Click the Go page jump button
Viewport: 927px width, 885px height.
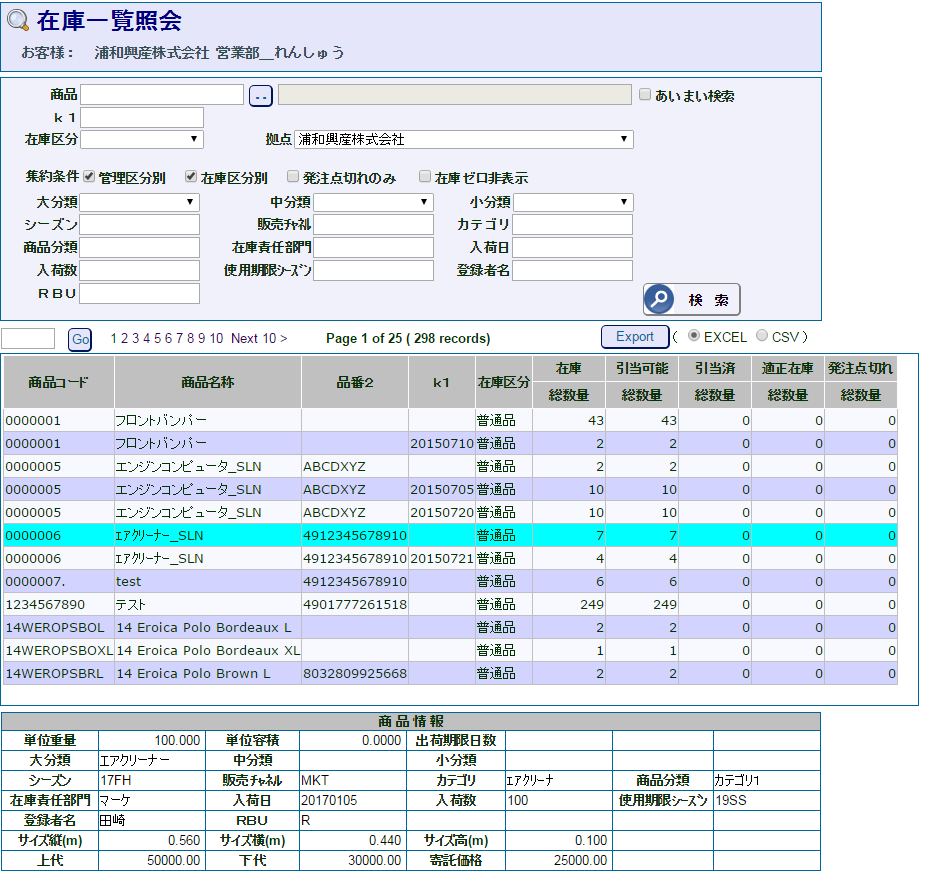click(x=80, y=339)
